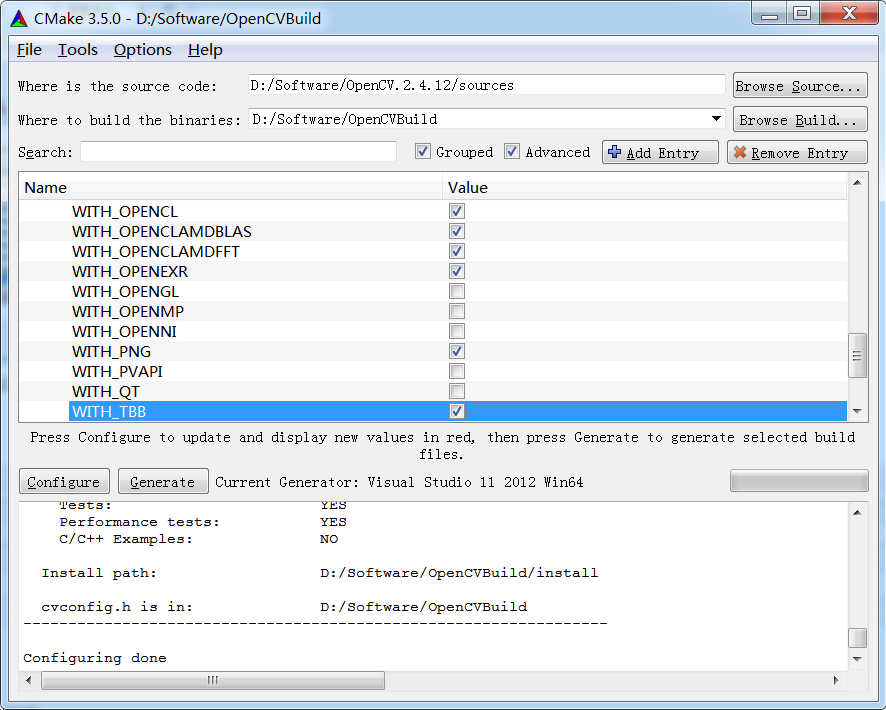The image size is (886, 710).
Task: Open the Tools menu
Action: pos(78,50)
